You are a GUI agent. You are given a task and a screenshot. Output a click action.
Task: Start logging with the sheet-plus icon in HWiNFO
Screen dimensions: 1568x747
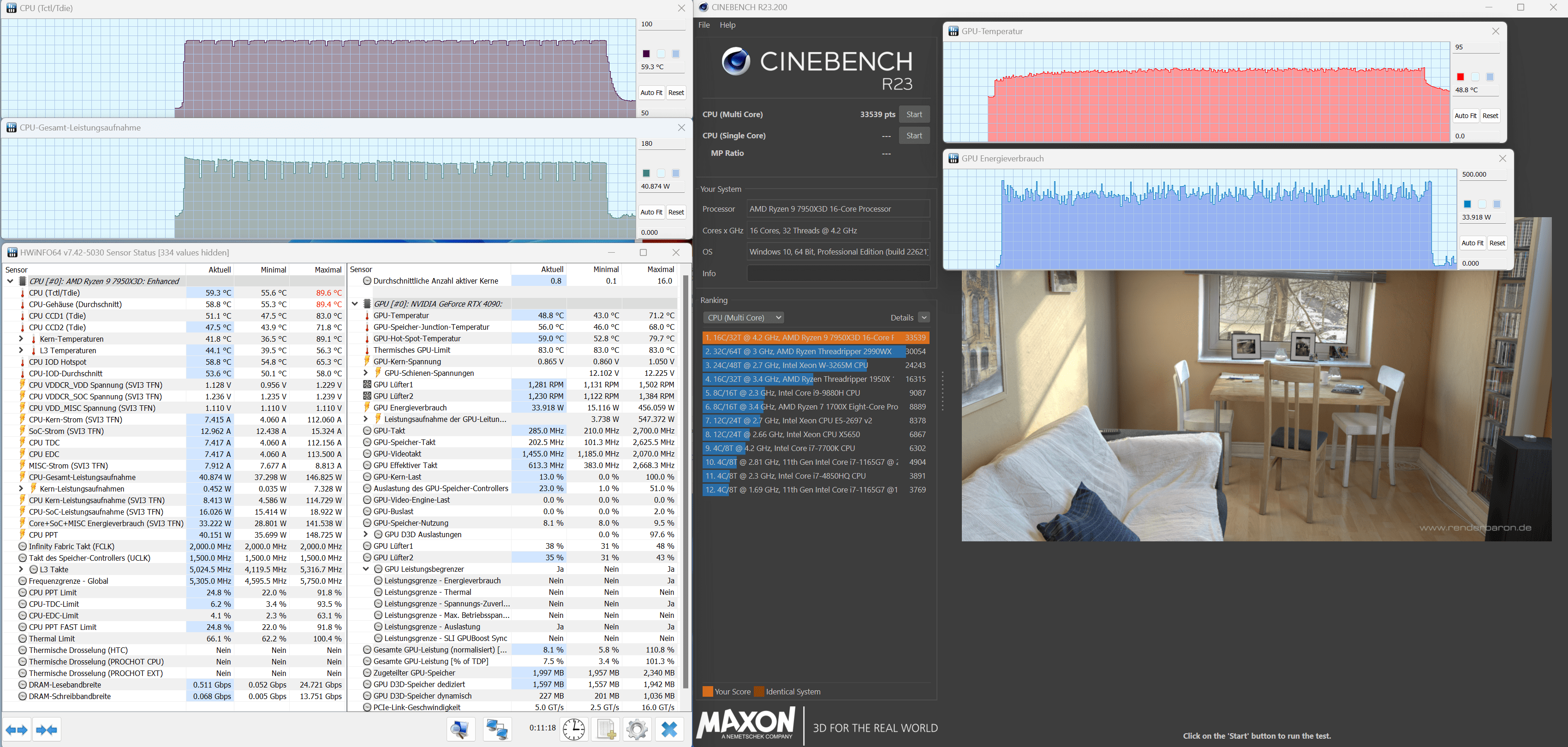pyautogui.click(x=606, y=729)
